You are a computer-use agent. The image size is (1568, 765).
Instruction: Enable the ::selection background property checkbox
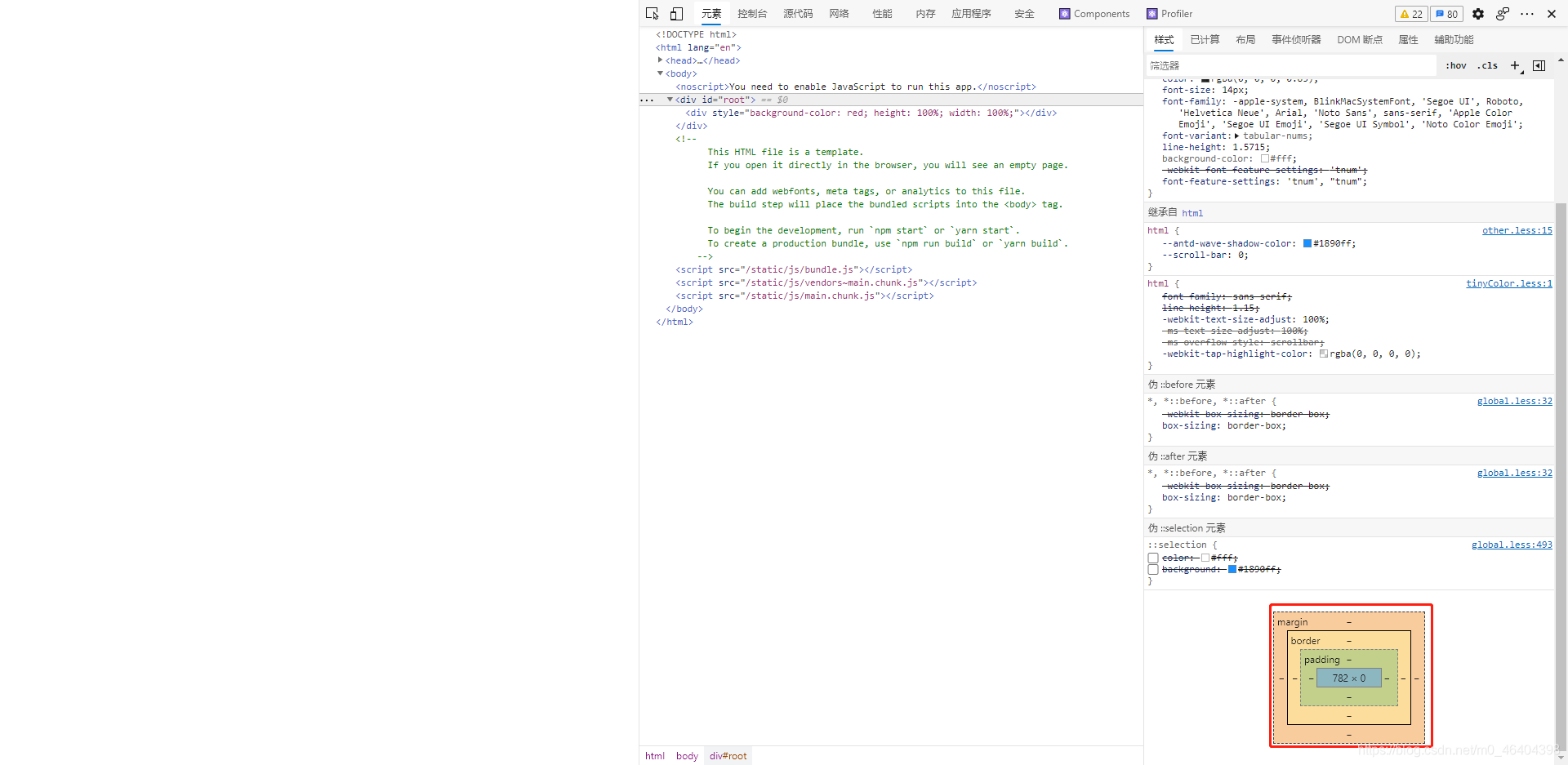[x=1153, y=570]
